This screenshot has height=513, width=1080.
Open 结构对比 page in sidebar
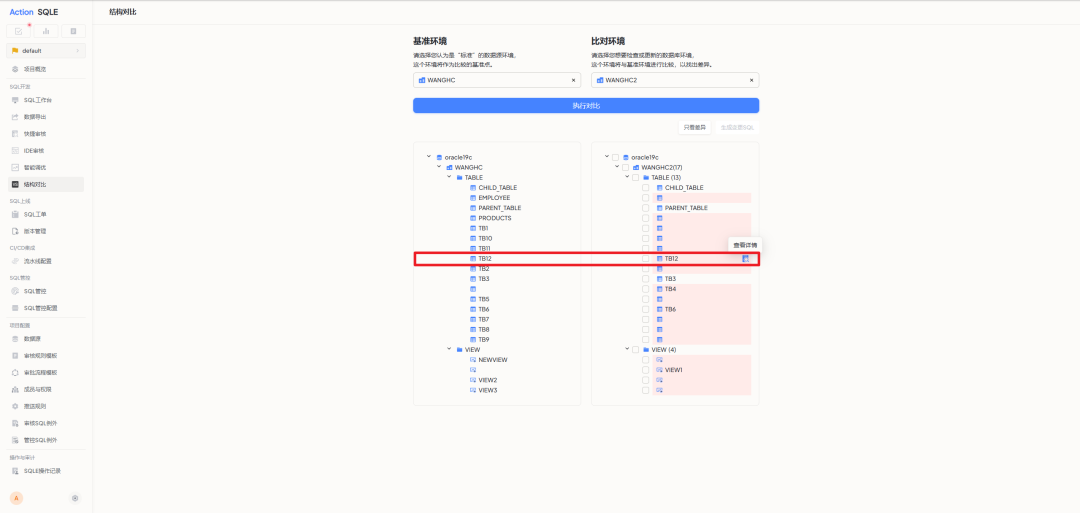click(x=46, y=185)
